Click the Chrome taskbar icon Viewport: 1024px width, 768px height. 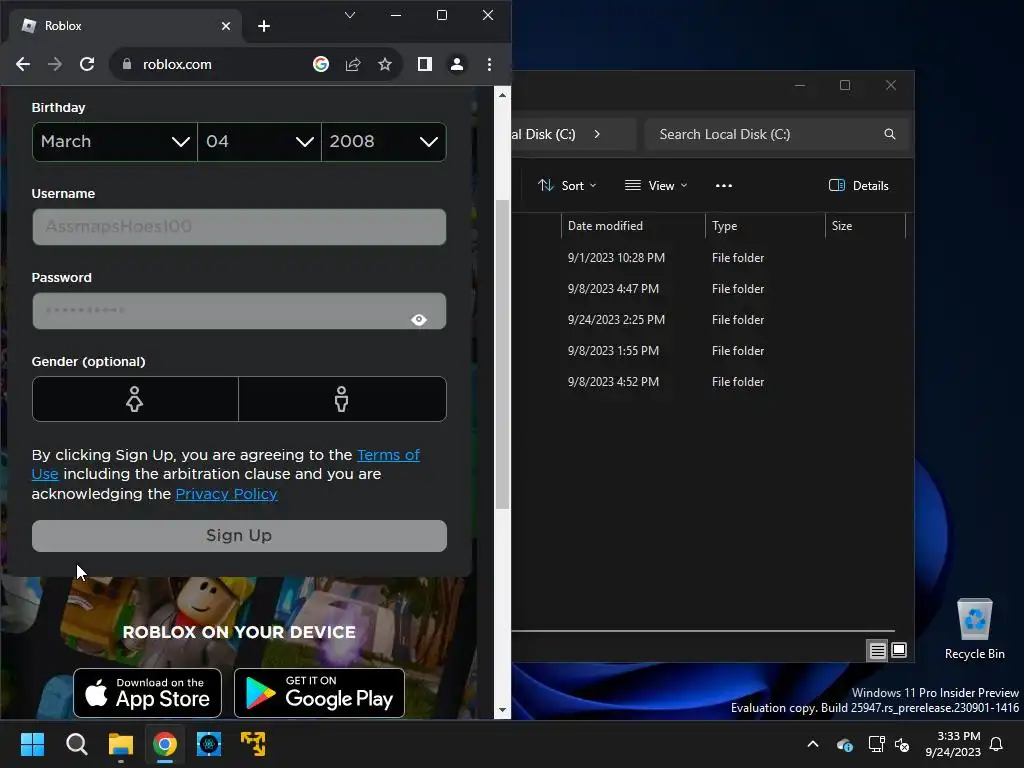(x=165, y=744)
